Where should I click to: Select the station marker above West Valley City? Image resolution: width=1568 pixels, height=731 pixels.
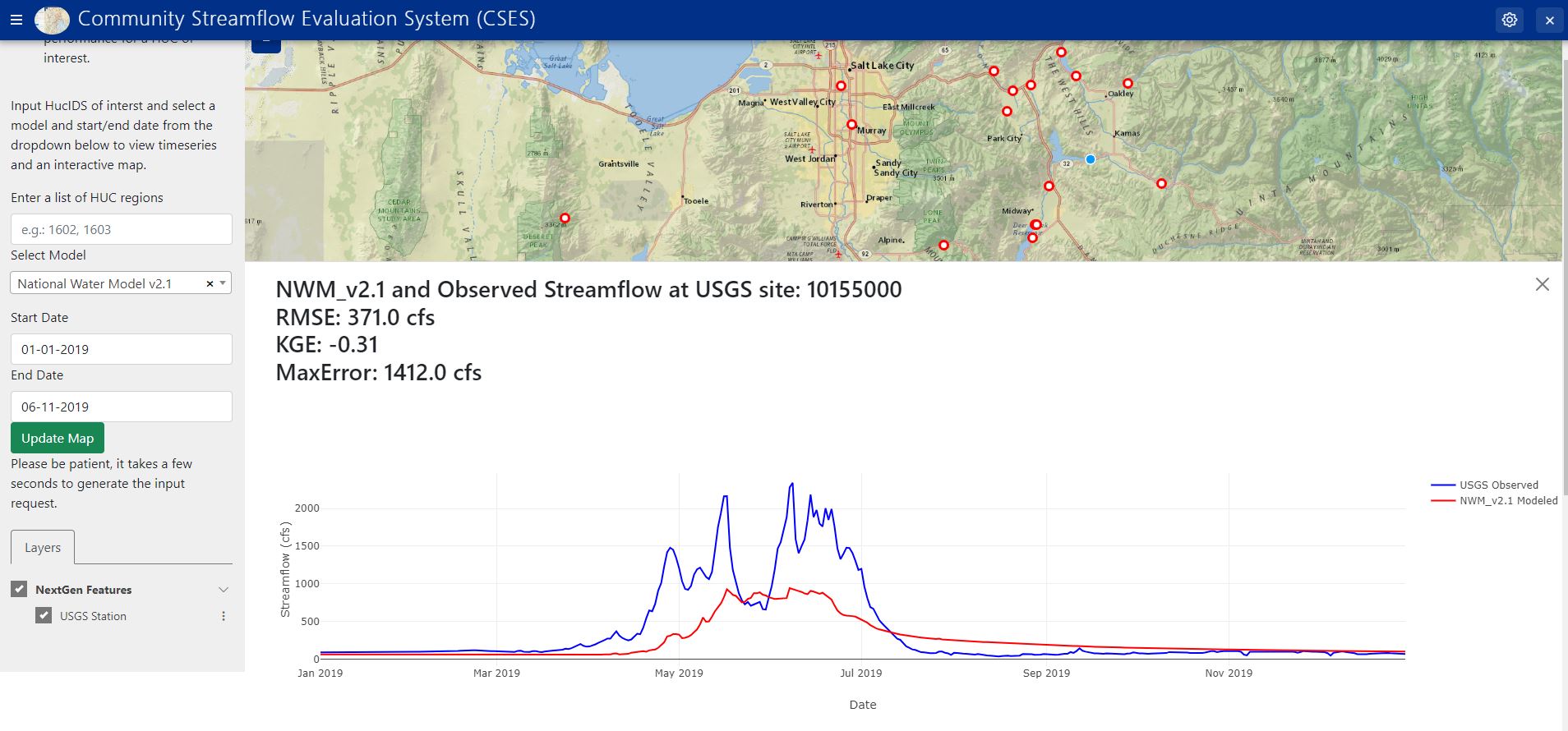(x=841, y=85)
